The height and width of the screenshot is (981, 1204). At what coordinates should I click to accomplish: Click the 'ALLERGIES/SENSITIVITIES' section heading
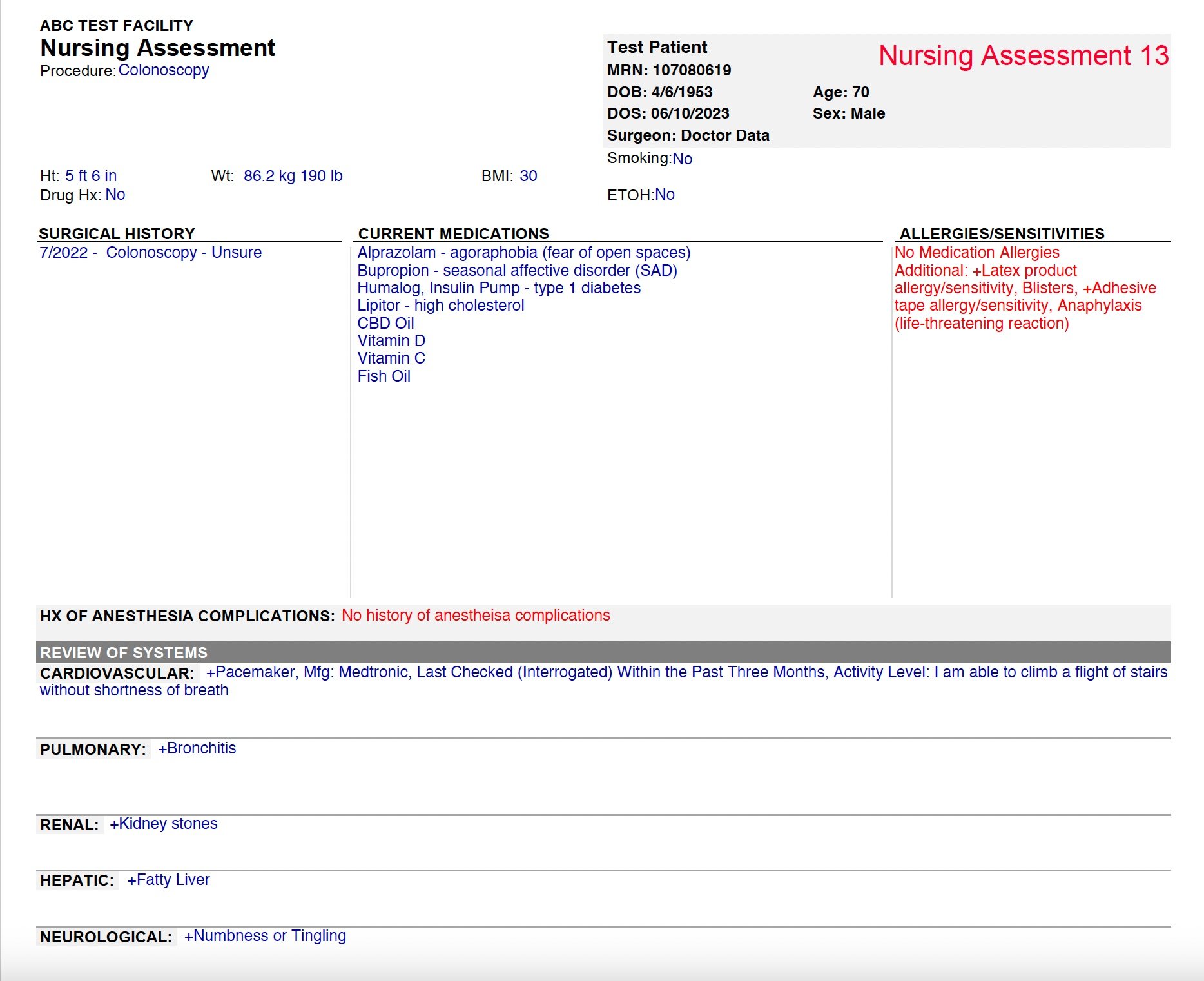1002,233
